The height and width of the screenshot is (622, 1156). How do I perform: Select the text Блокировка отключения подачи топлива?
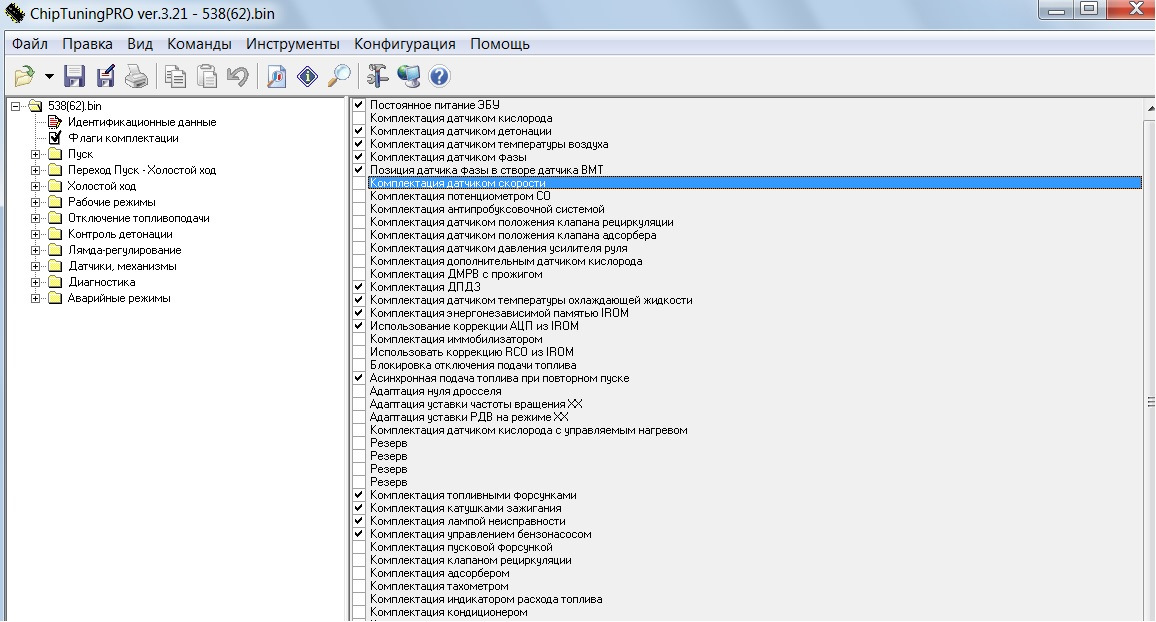pyautogui.click(x=473, y=366)
